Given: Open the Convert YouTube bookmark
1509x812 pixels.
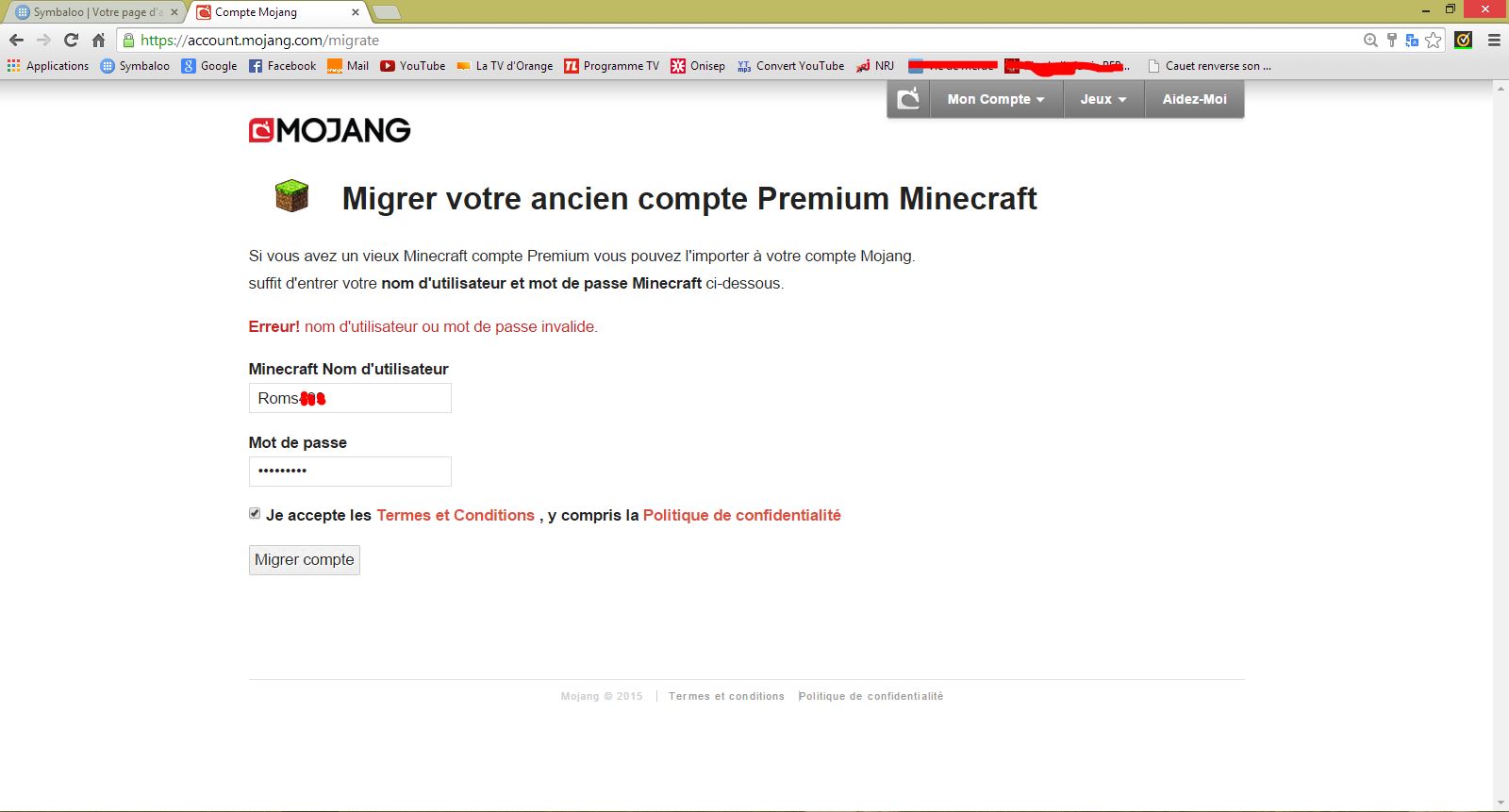Looking at the screenshot, I should tap(790, 66).
